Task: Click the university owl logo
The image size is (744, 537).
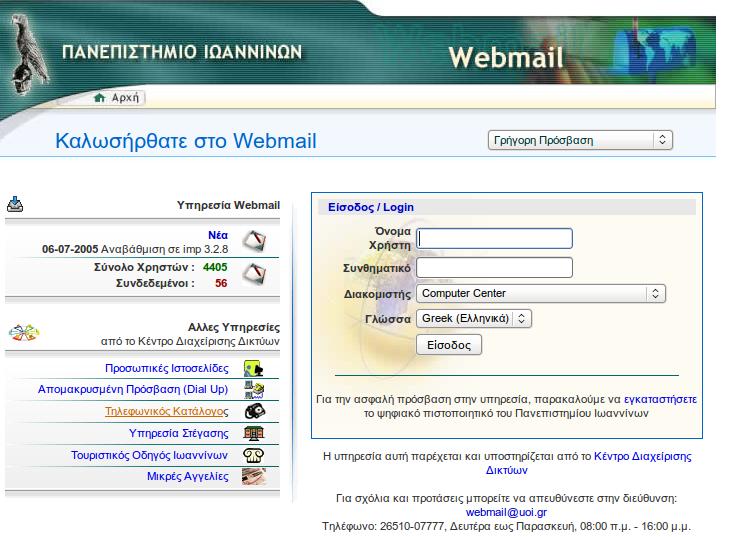Action: click(28, 54)
